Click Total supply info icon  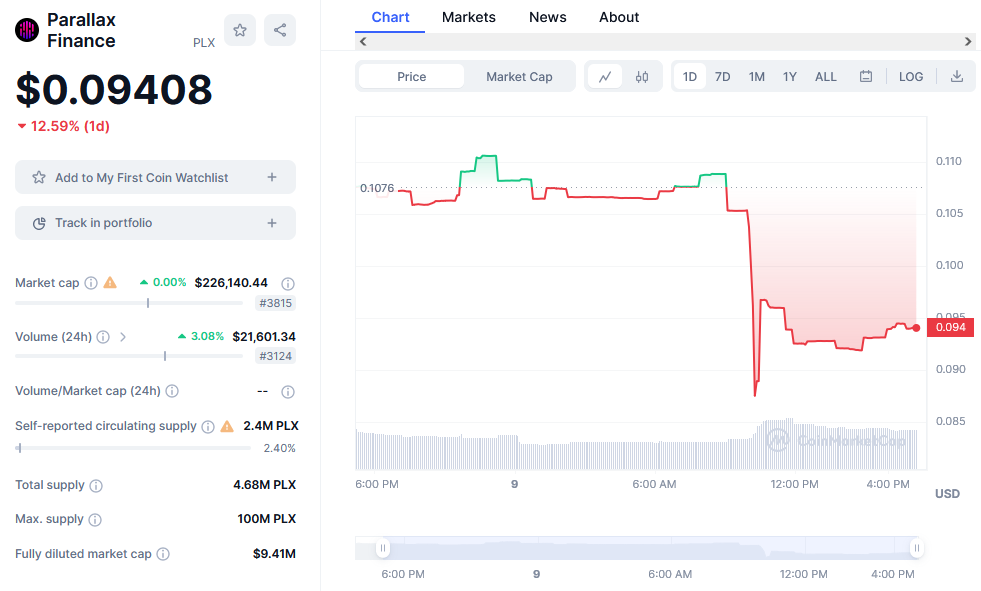96,486
